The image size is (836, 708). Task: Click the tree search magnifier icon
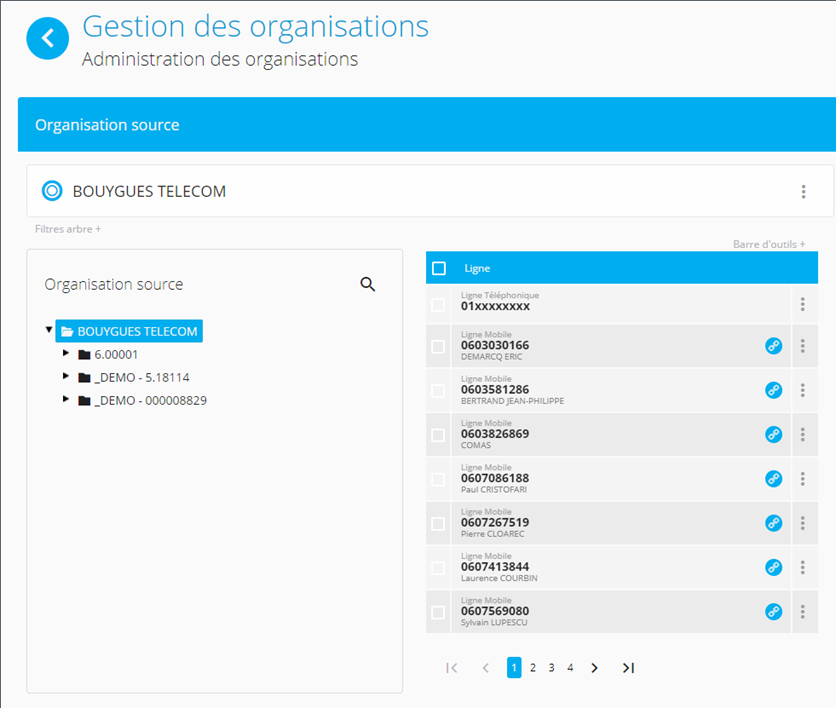367,284
